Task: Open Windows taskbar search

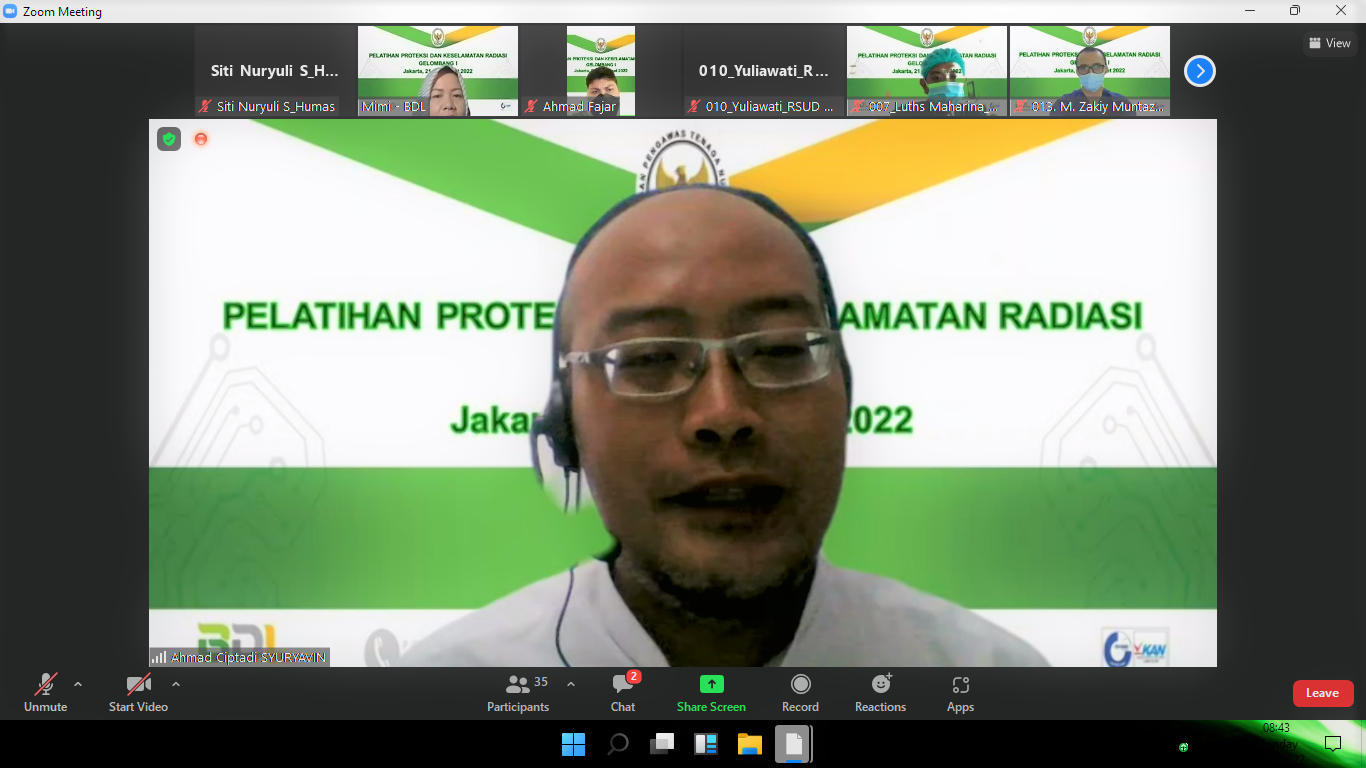Action: (618, 744)
